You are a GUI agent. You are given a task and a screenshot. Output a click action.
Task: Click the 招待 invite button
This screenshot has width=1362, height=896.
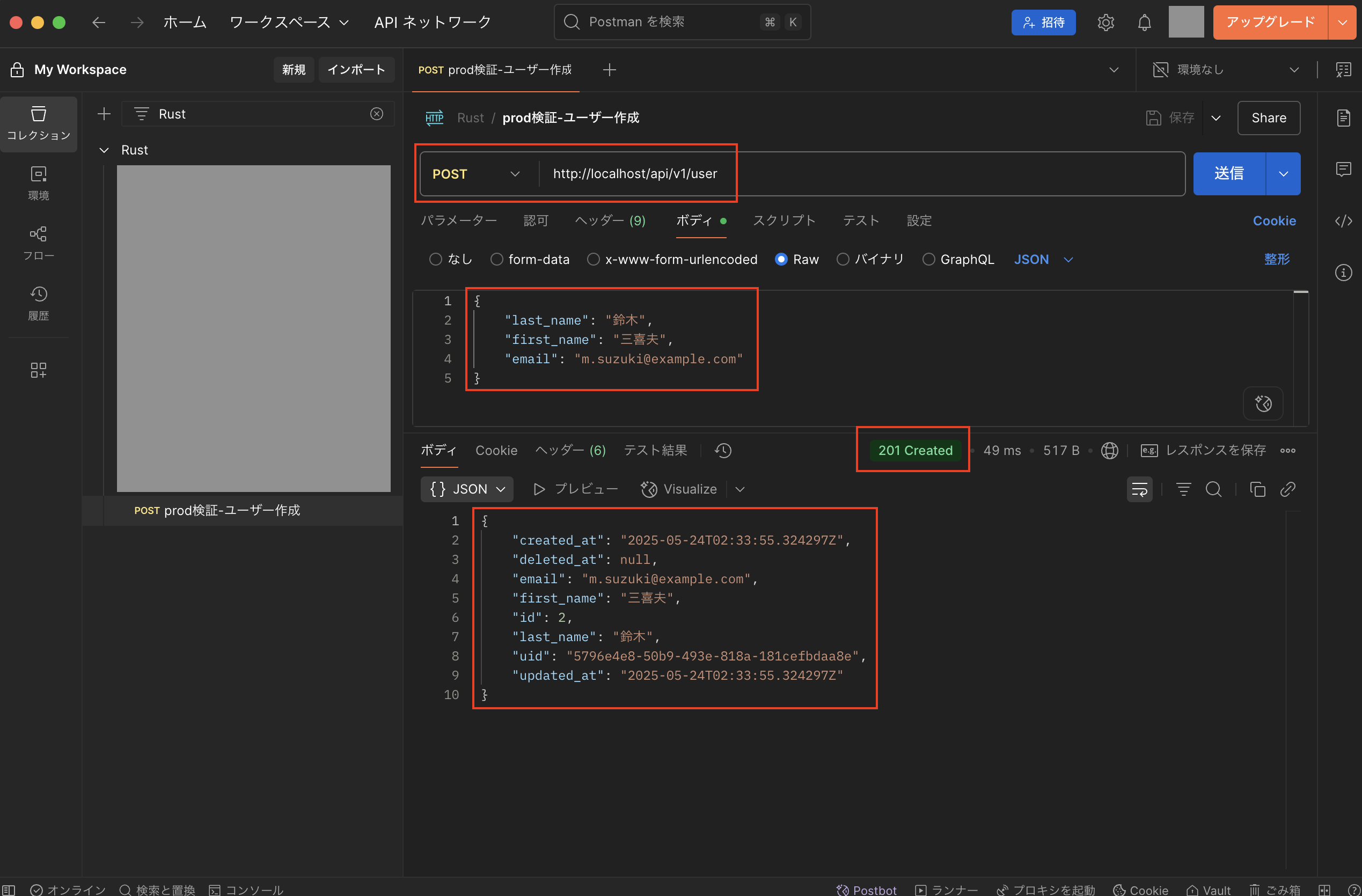(1043, 23)
